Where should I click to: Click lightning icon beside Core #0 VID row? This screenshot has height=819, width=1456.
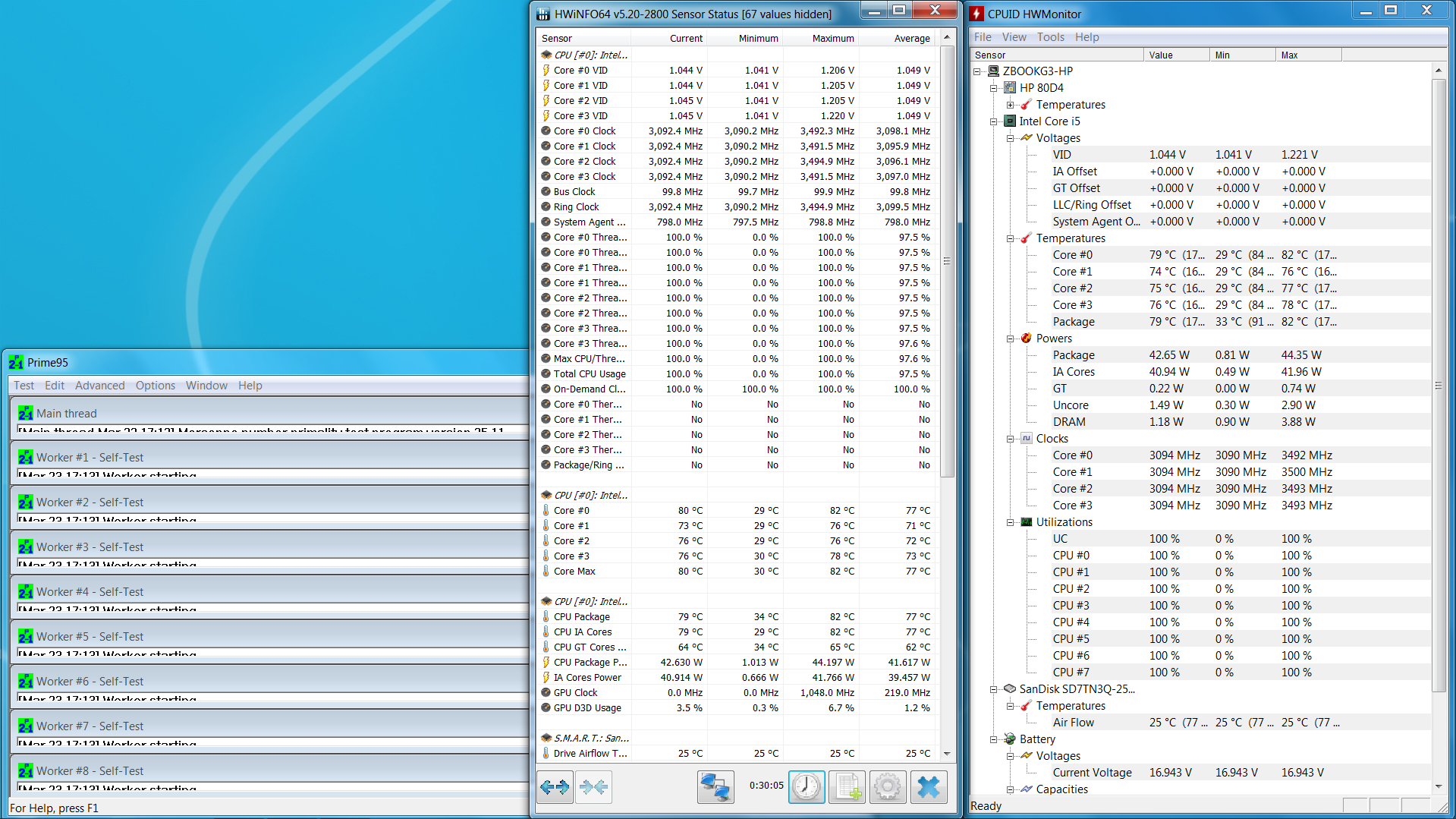point(546,71)
